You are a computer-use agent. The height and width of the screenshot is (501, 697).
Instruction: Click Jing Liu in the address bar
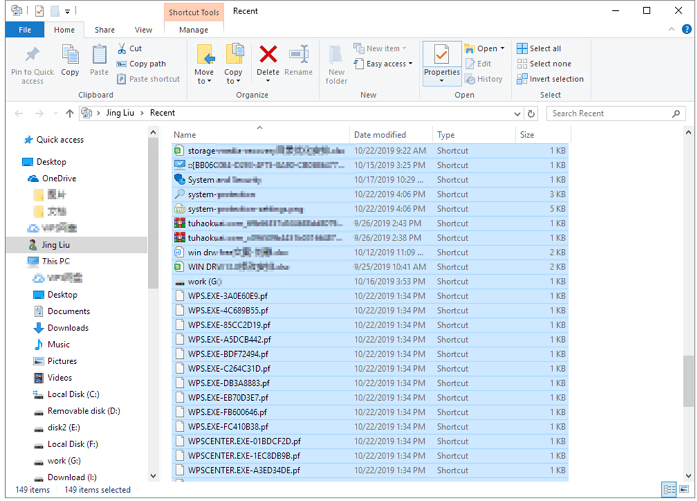pos(120,113)
